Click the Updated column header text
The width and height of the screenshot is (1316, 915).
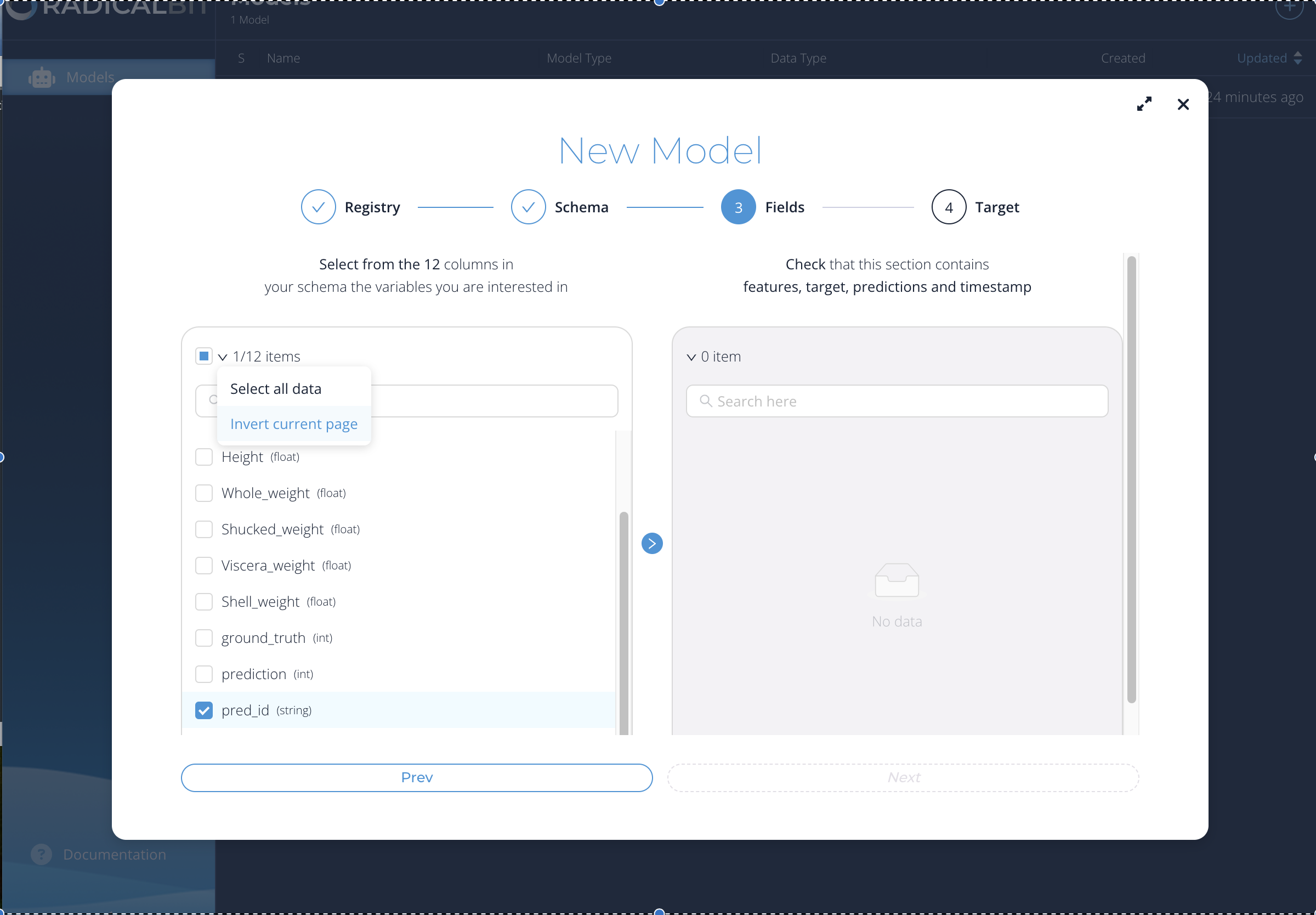pyautogui.click(x=1261, y=58)
